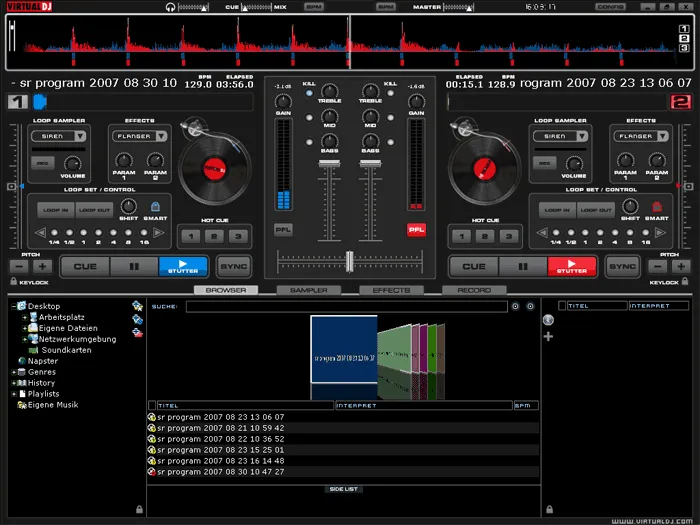Expand the Playlists tree node
This screenshot has width=700, height=525.
[13, 394]
